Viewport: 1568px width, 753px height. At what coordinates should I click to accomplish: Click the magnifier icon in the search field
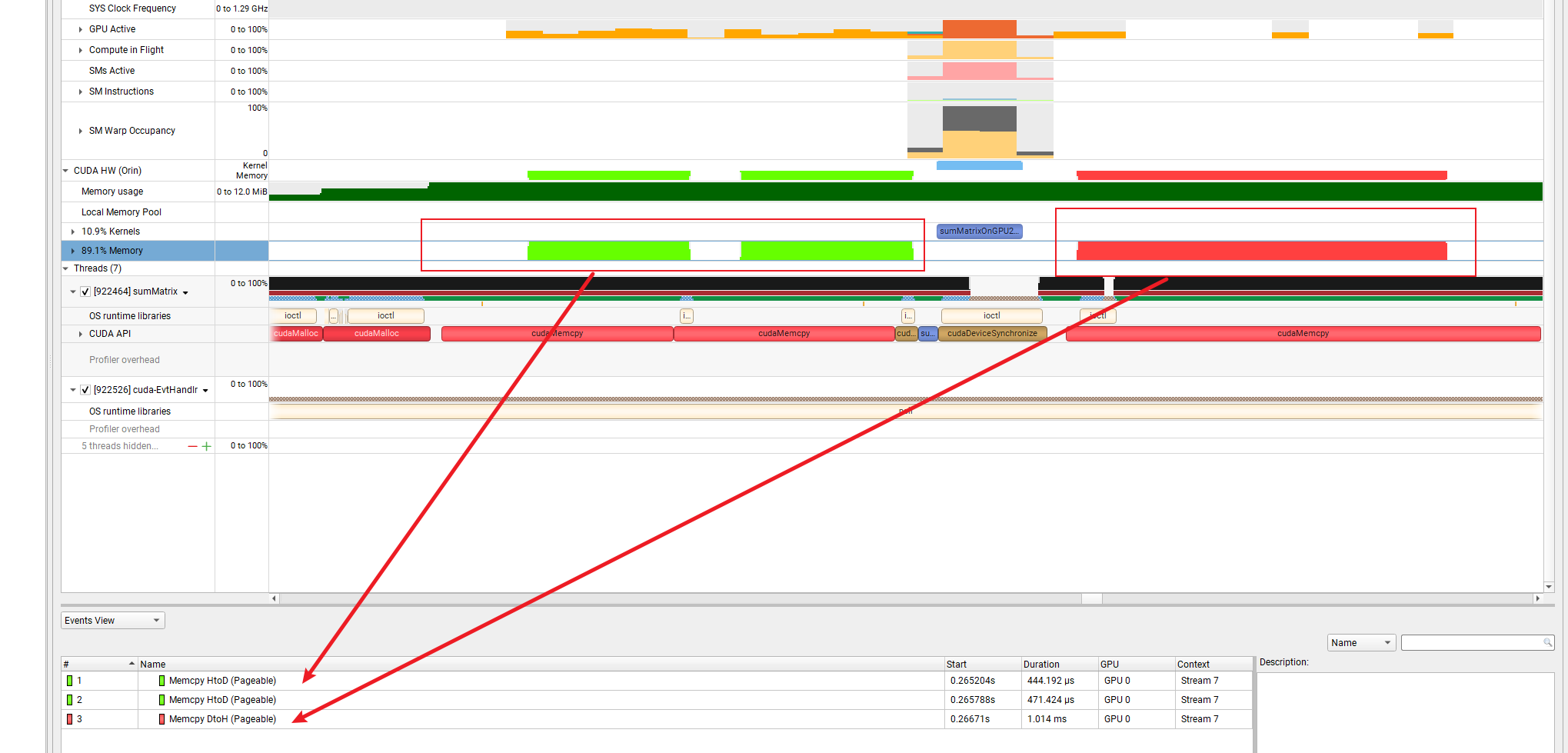(1546, 642)
